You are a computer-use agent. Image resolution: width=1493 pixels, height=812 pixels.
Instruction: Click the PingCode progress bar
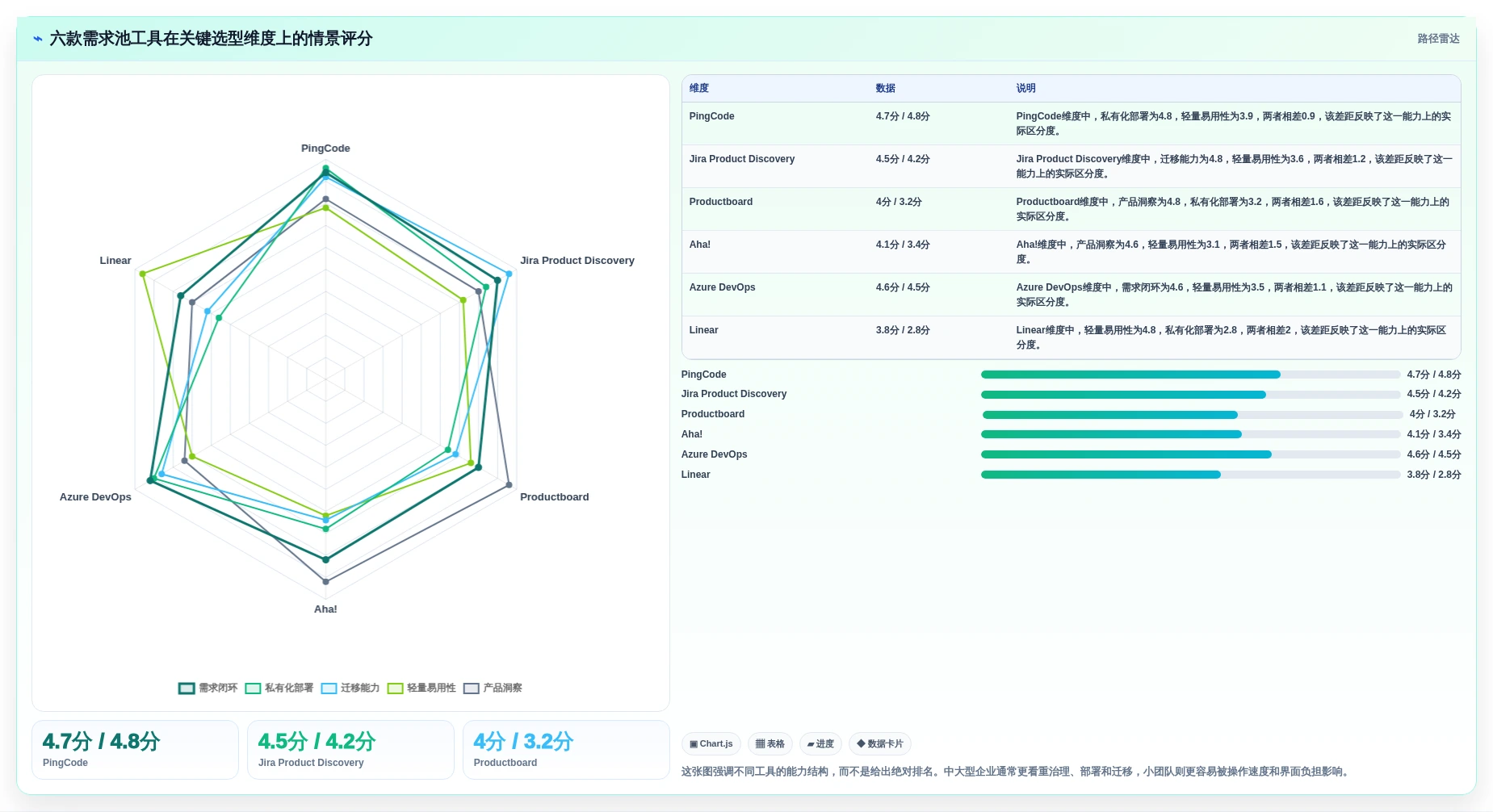[x=1190, y=375]
